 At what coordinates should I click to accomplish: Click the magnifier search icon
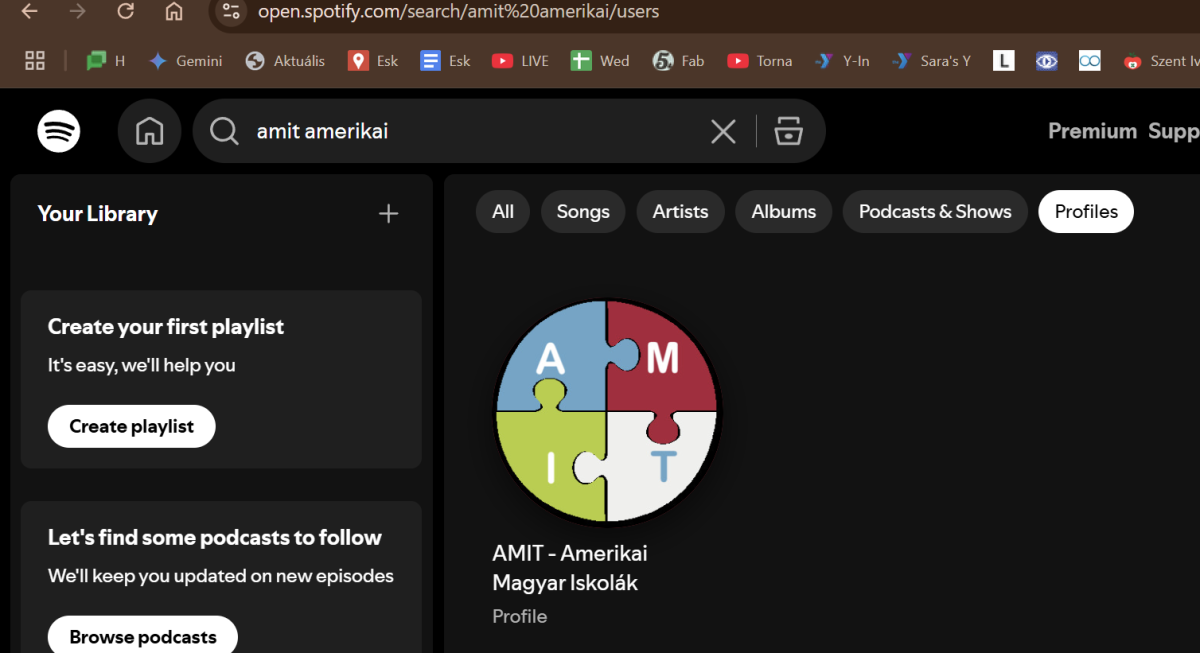click(224, 131)
